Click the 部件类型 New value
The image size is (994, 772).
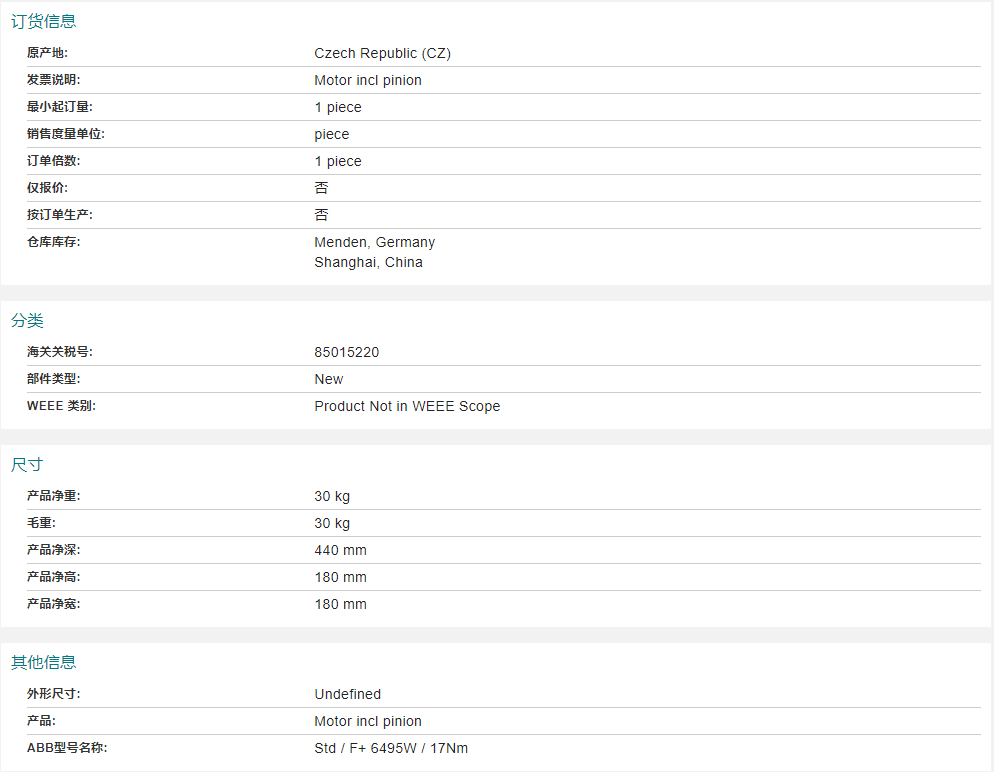328,379
